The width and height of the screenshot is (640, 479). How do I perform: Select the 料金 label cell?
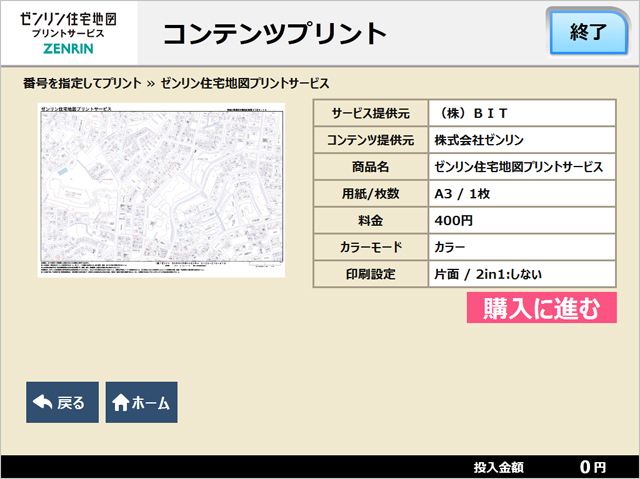pyautogui.click(x=371, y=220)
